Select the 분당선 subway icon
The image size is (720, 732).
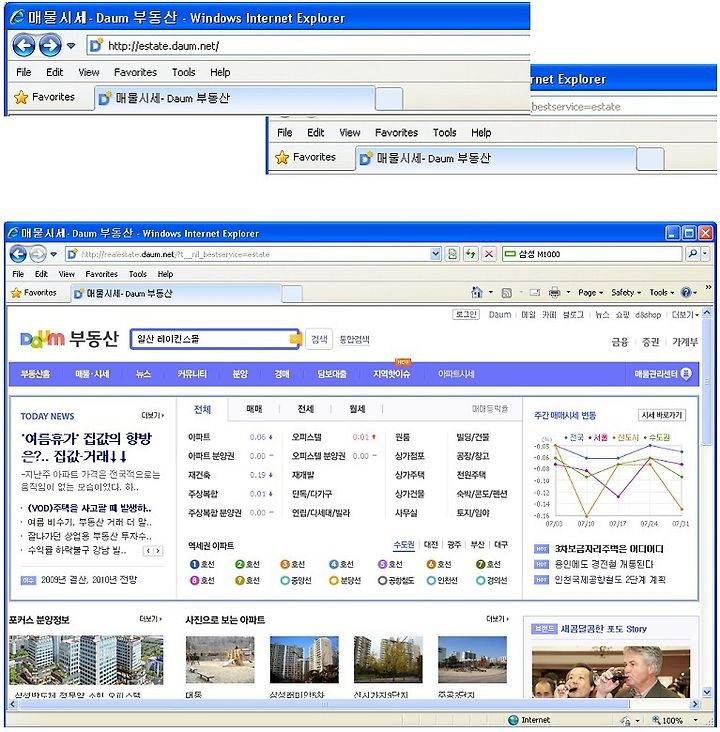[x=333, y=580]
